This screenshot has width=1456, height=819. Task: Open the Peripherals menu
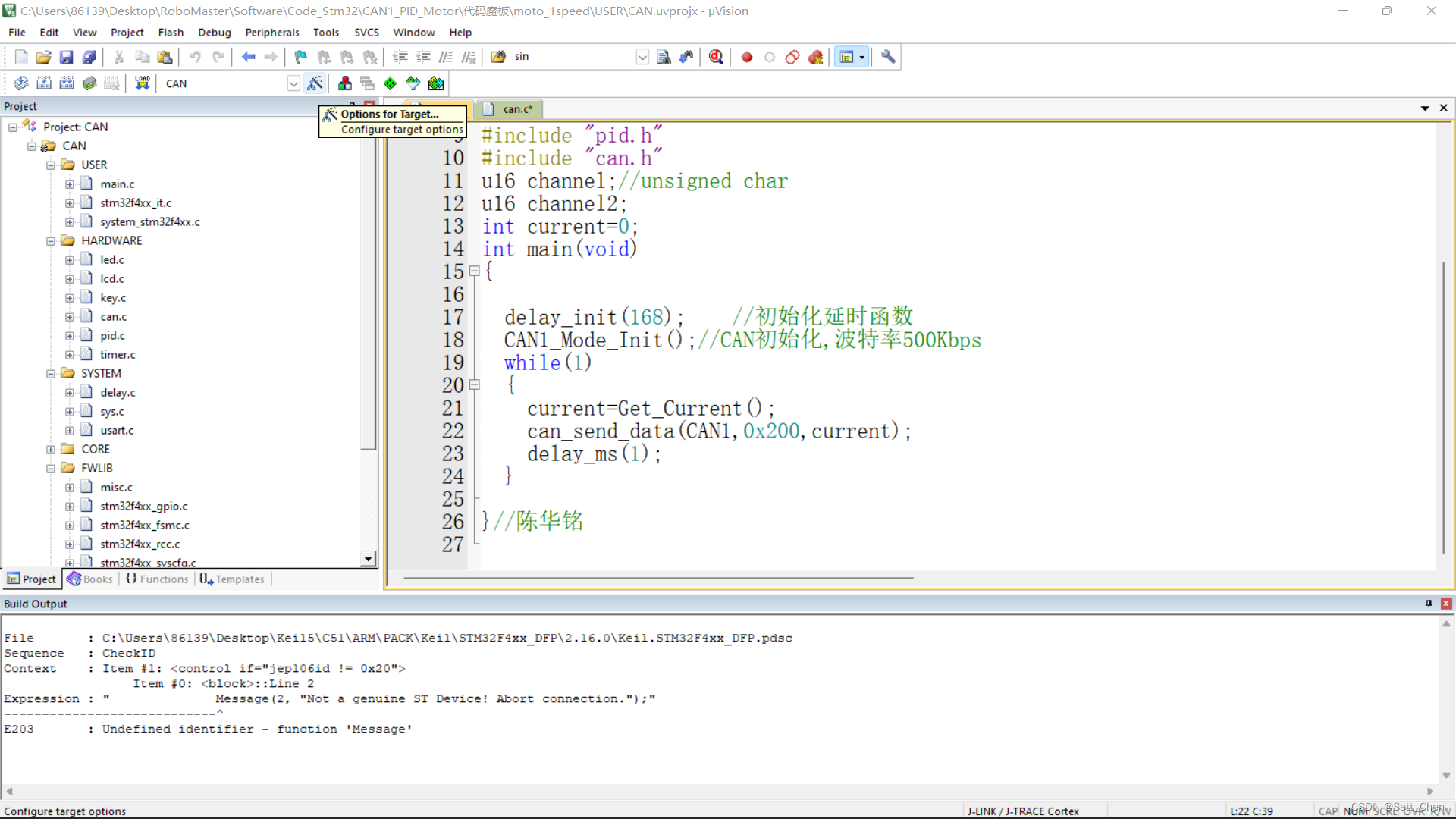tap(272, 33)
